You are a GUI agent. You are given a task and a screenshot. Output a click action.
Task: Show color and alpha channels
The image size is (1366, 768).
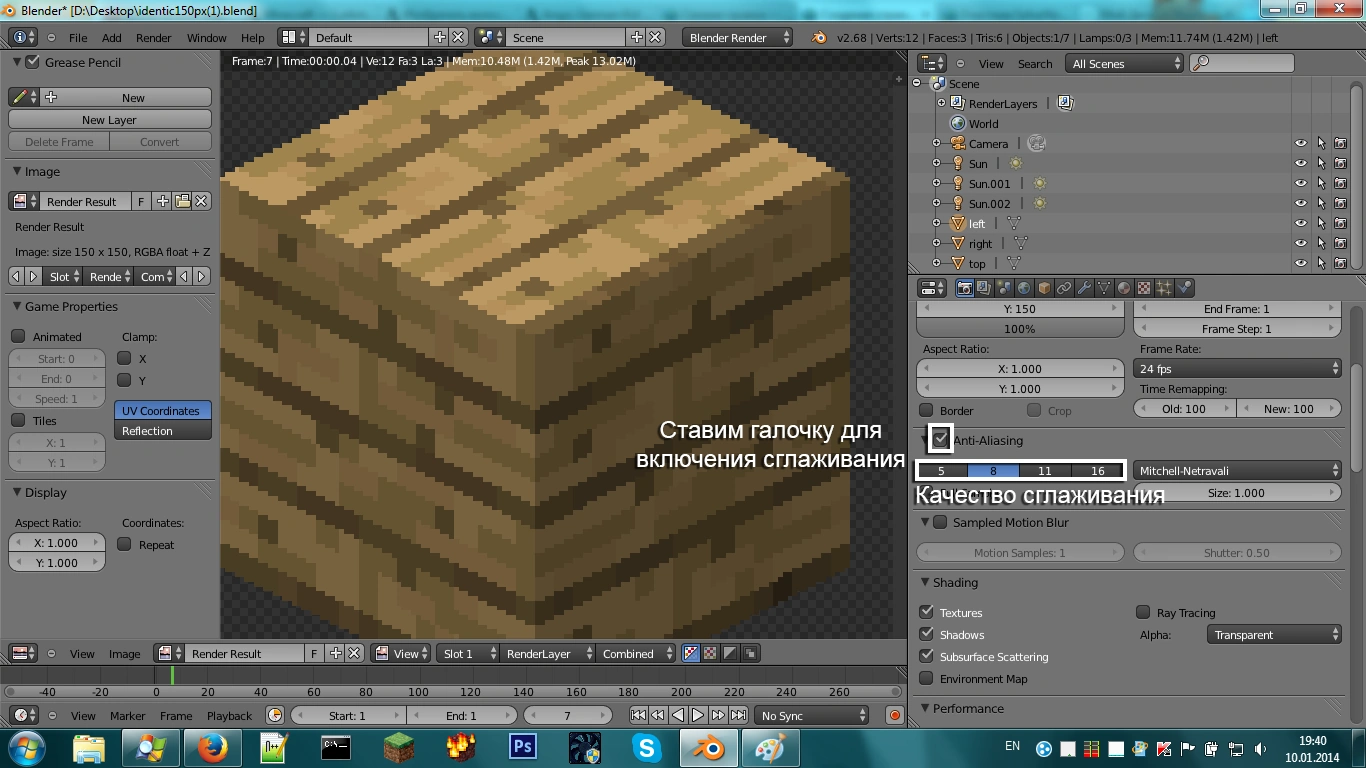click(x=690, y=653)
